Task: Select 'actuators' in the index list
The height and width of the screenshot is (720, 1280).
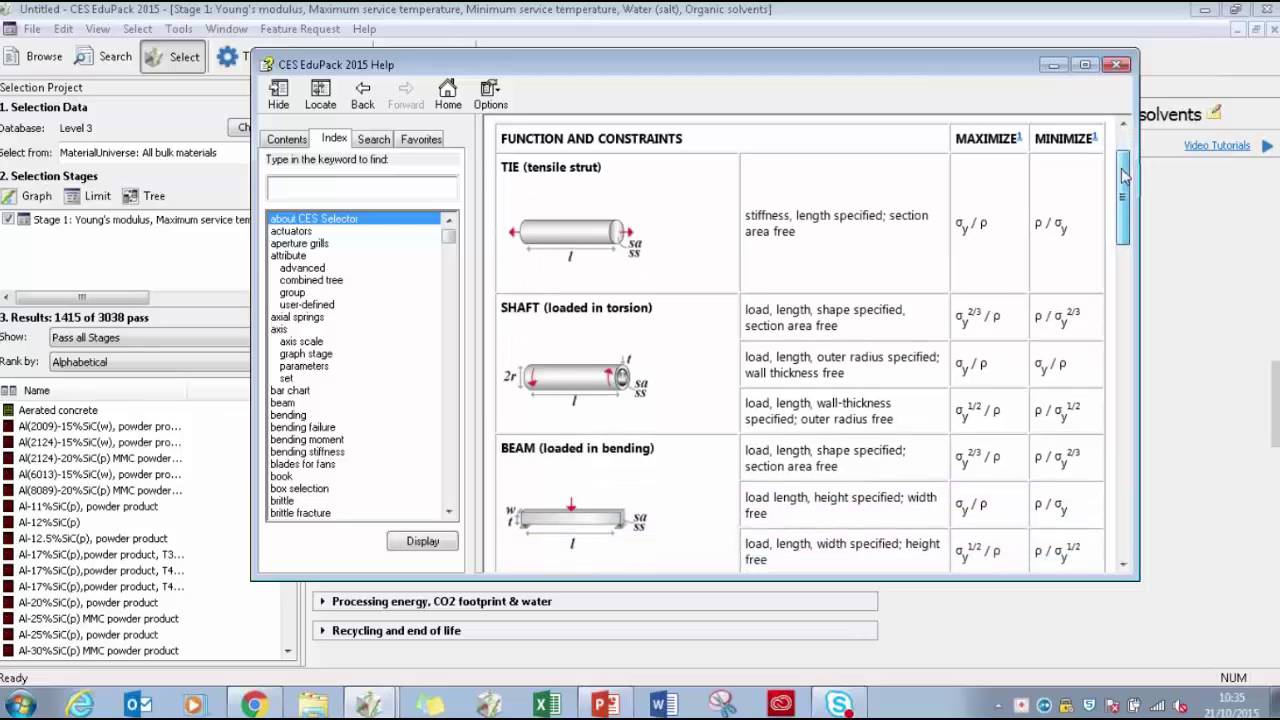Action: [291, 231]
